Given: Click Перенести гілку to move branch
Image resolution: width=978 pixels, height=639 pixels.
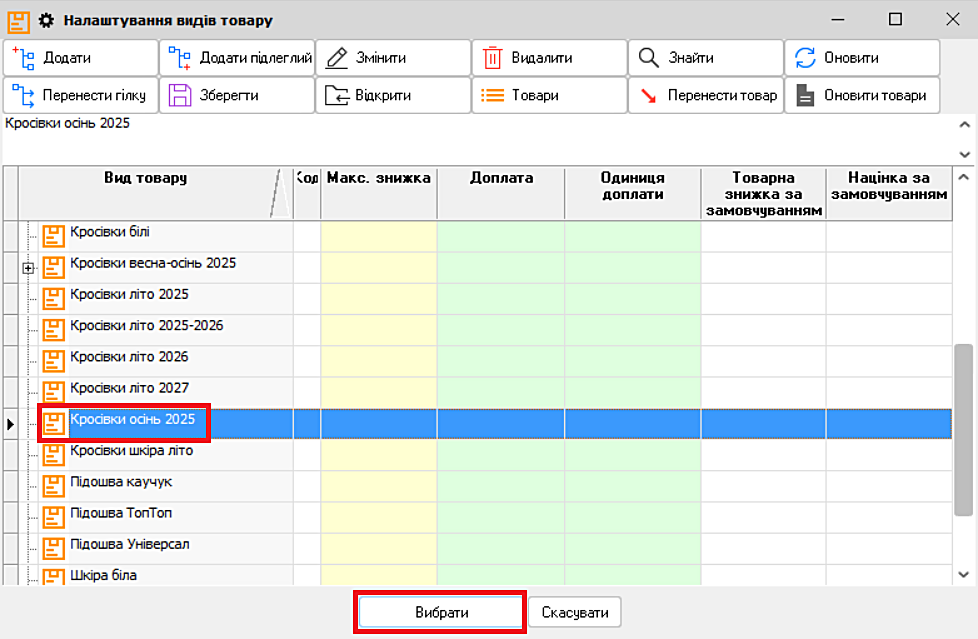Looking at the screenshot, I should tap(80, 96).
